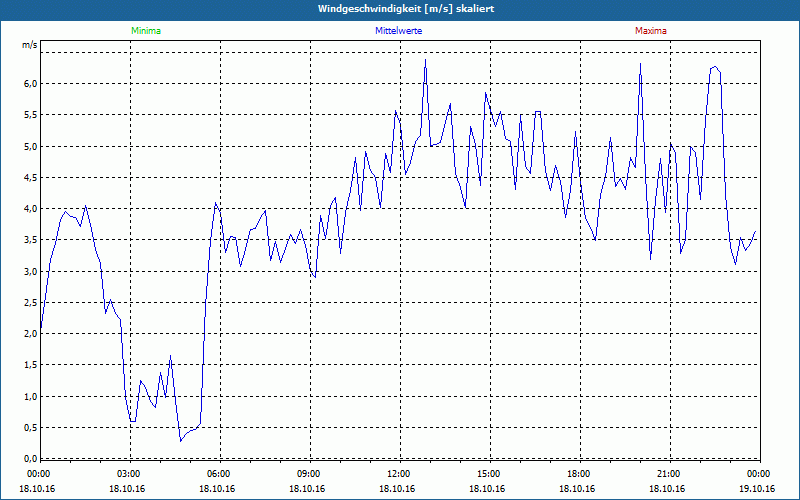Click the curve minimum near 04:40
The width and height of the screenshot is (800, 500).
coord(180,441)
